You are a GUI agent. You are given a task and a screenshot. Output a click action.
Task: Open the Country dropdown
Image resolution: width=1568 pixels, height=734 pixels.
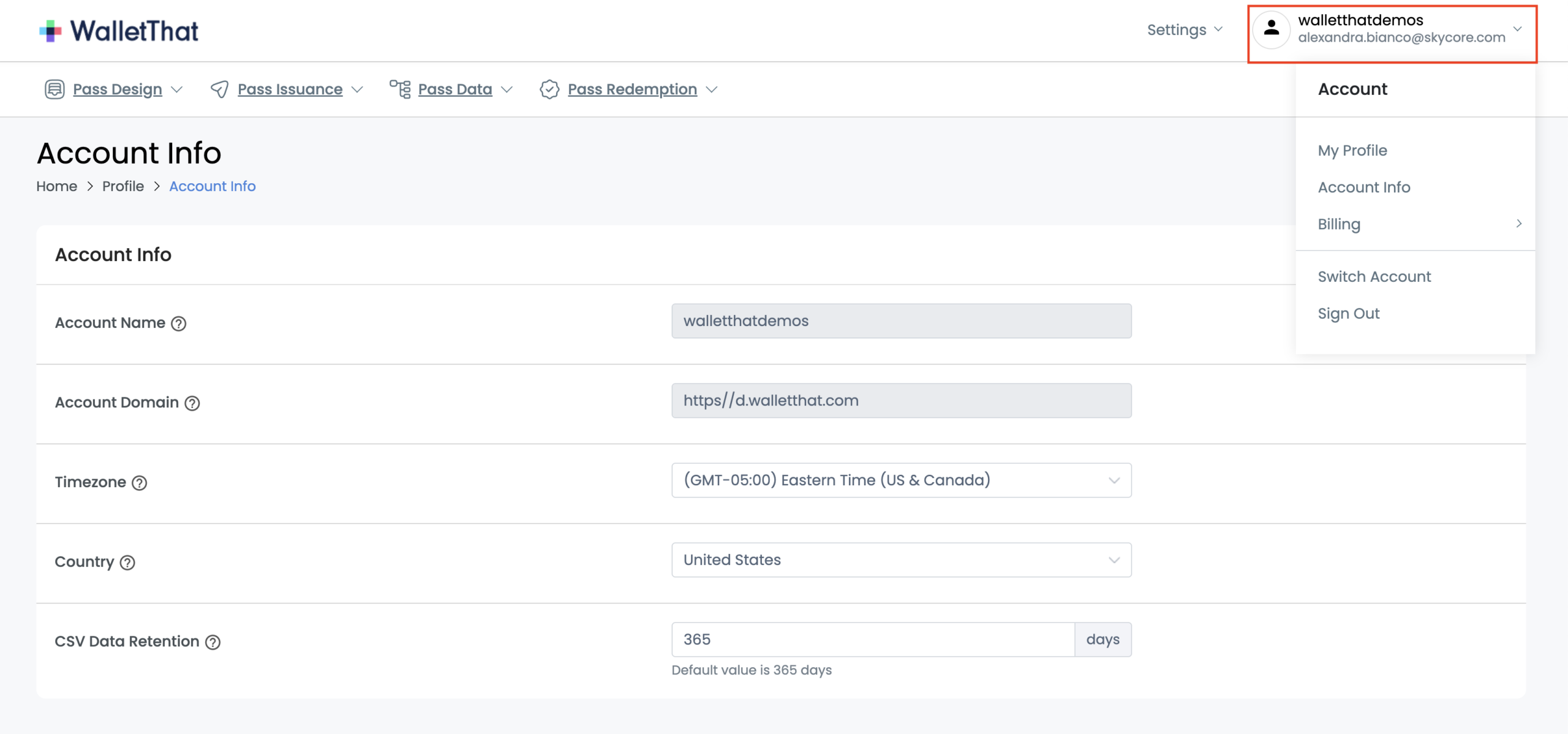coord(901,560)
